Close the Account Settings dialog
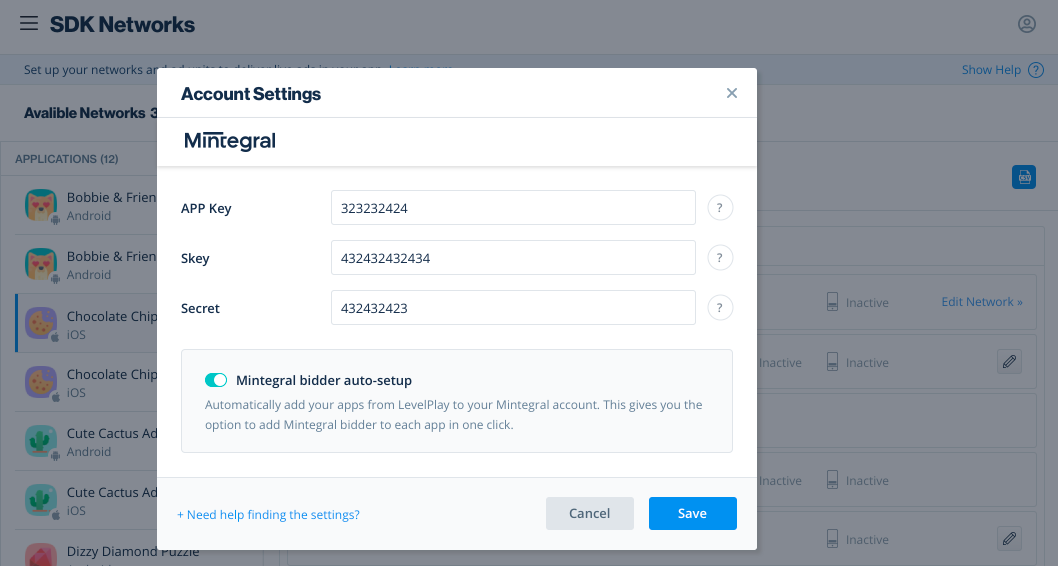This screenshot has height=566, width=1058. [732, 93]
